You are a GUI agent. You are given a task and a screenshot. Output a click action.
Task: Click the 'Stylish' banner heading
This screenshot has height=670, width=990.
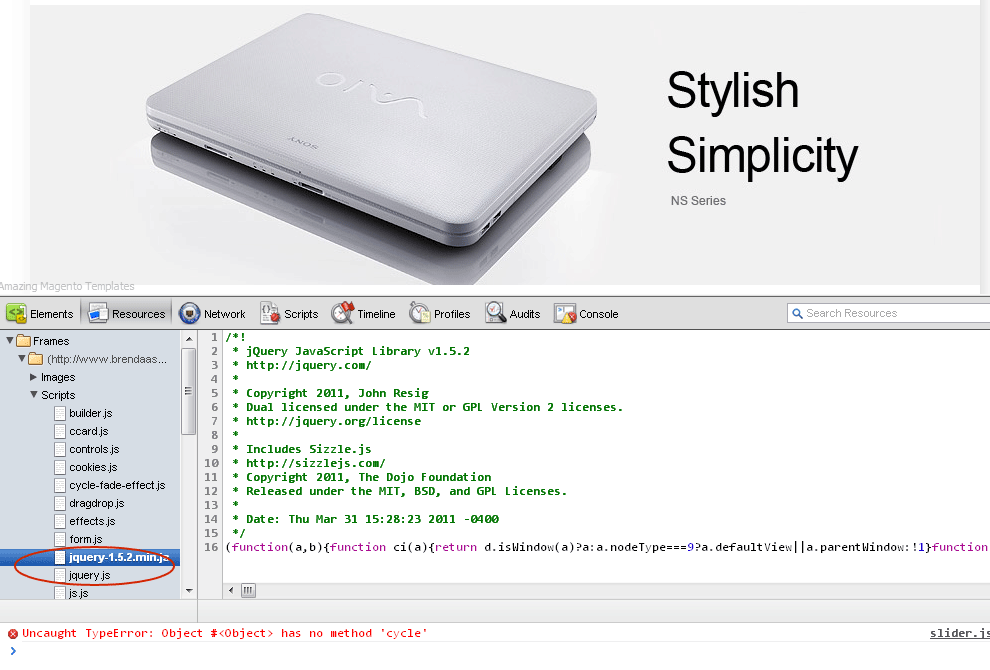(733, 91)
